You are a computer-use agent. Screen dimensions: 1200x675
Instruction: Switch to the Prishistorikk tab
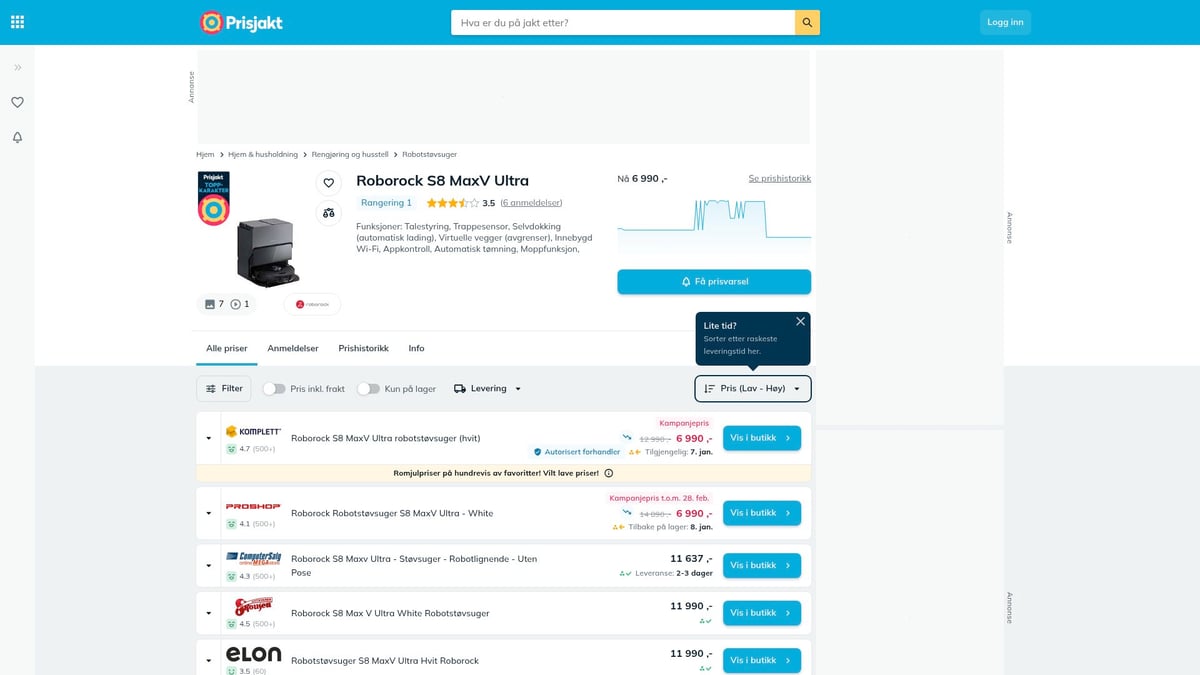tap(363, 348)
